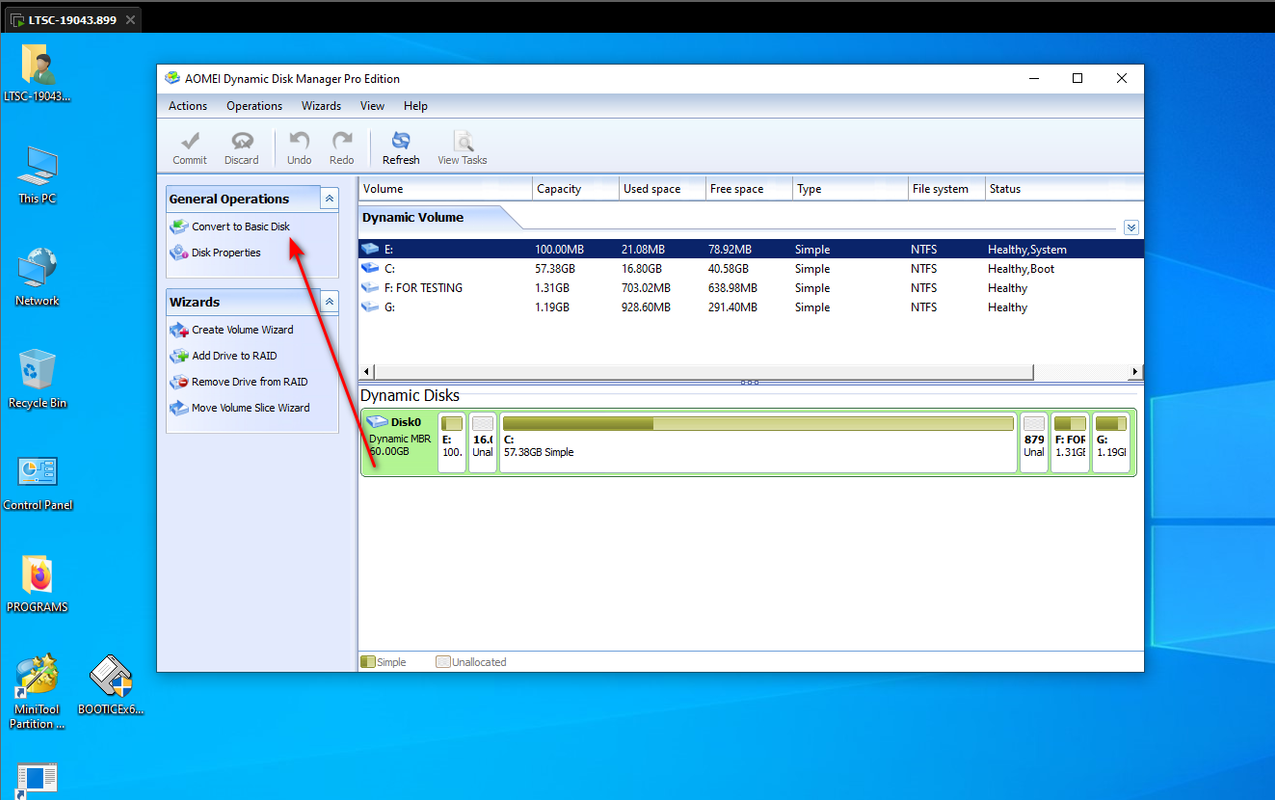1275x800 pixels.
Task: Click the Undo toolbar icon
Action: (299, 141)
